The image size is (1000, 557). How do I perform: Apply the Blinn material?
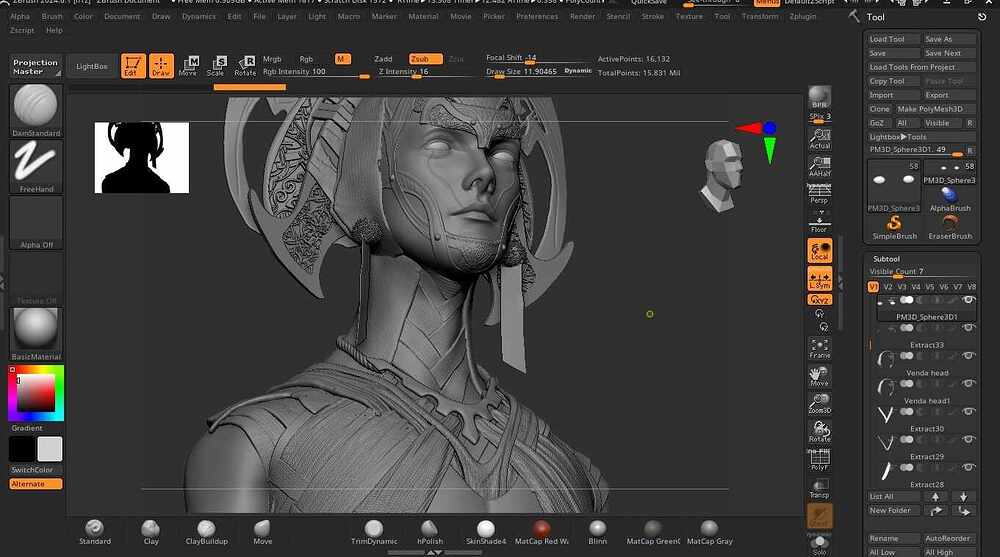(598, 532)
